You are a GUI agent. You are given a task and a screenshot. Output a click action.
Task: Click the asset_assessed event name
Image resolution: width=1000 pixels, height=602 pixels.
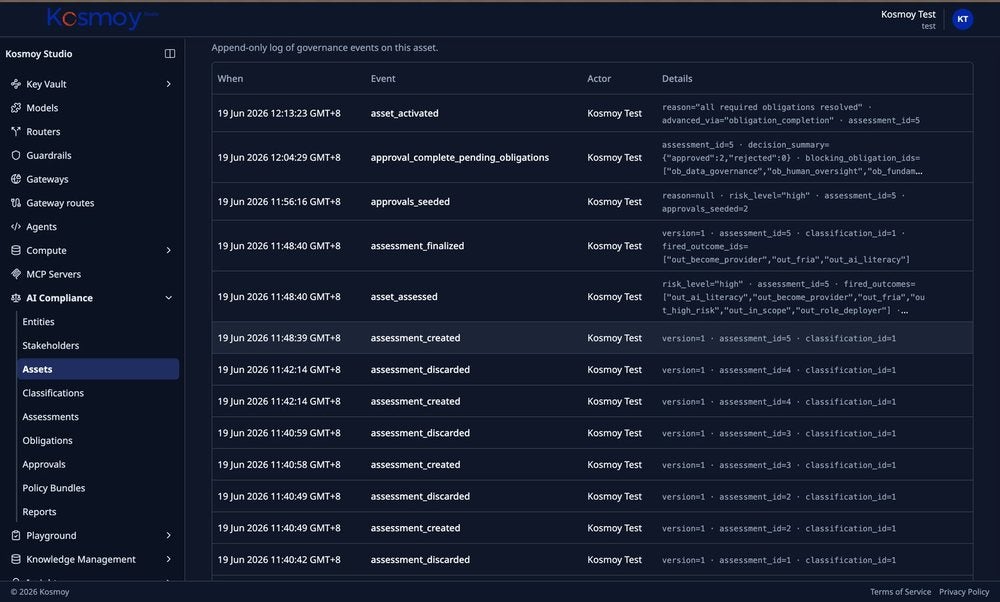pyautogui.click(x=404, y=297)
